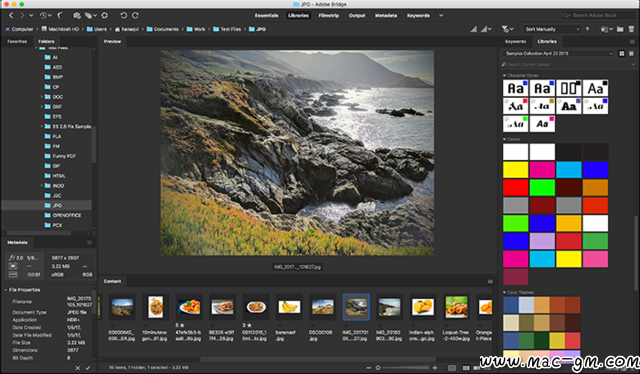Open Metadata panel options menu icon
The height and width of the screenshot is (374, 640).
click(89, 243)
